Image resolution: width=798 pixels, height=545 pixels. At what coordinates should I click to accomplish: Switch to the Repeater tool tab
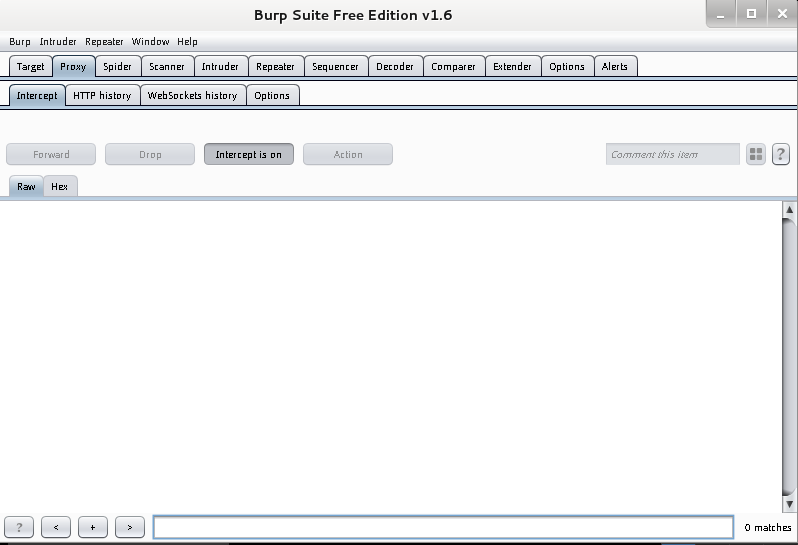275,67
